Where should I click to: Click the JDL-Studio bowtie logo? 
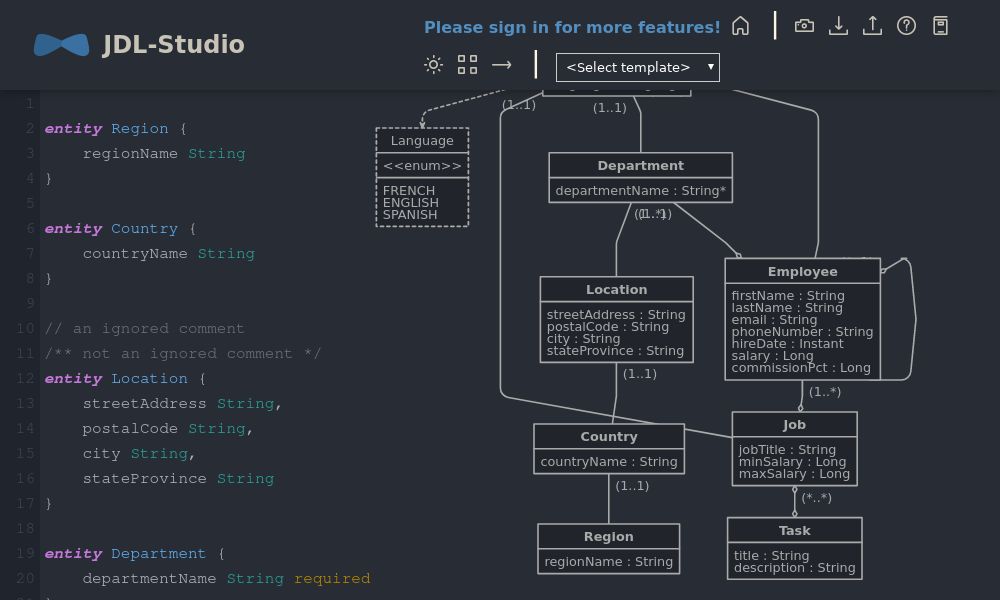[x=60, y=44]
